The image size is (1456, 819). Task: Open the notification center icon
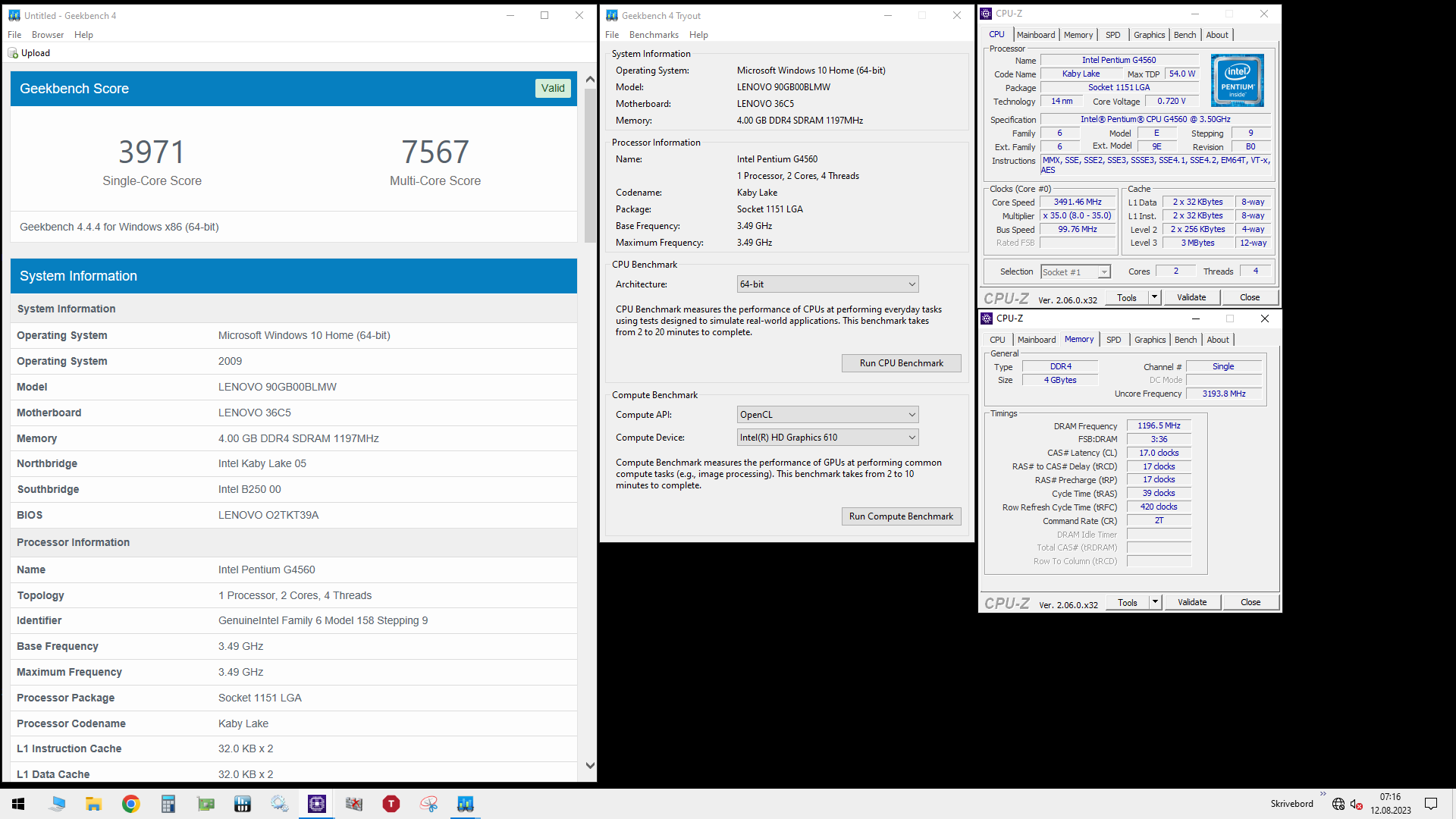(x=1431, y=804)
